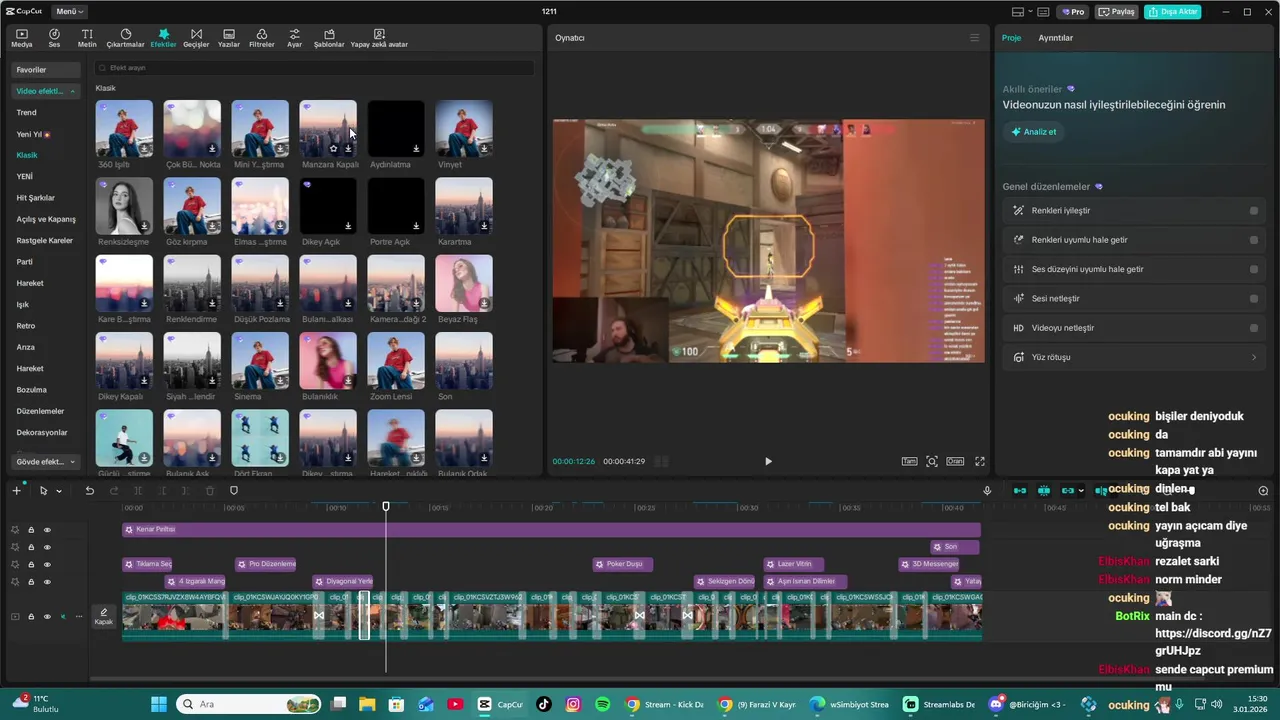Select the Poker Duşu effect clip
The height and width of the screenshot is (720, 1280).
623,564
